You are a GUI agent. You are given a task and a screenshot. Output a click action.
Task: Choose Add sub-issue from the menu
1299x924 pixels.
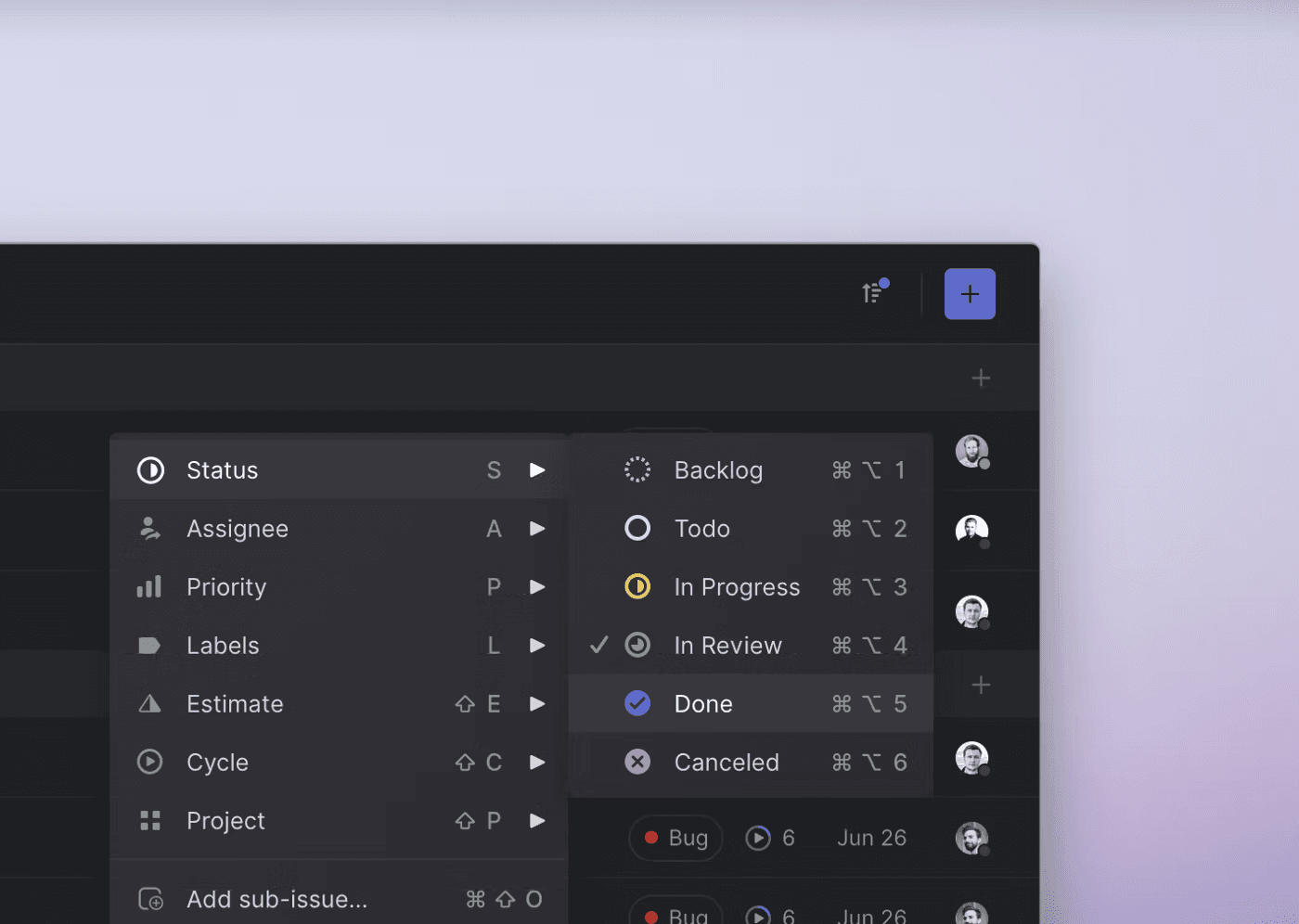click(277, 898)
